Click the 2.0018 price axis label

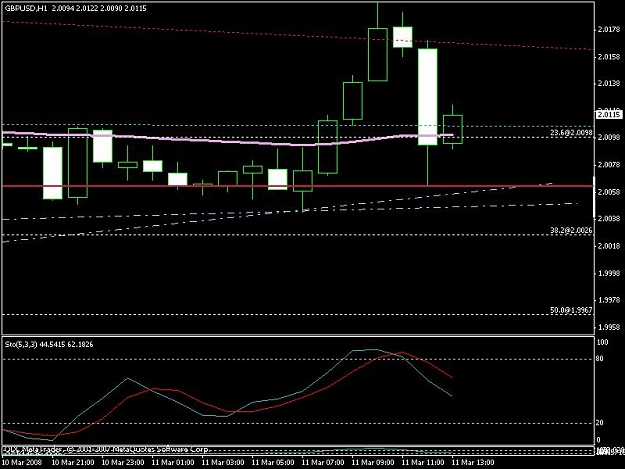coord(609,246)
